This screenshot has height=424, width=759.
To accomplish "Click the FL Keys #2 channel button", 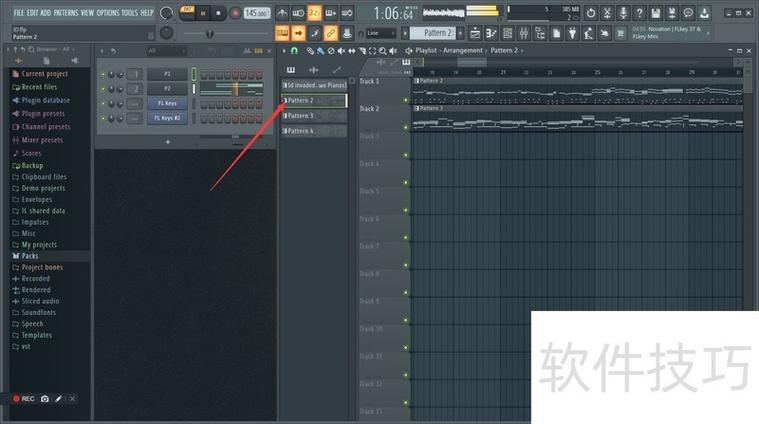I will tap(167, 118).
